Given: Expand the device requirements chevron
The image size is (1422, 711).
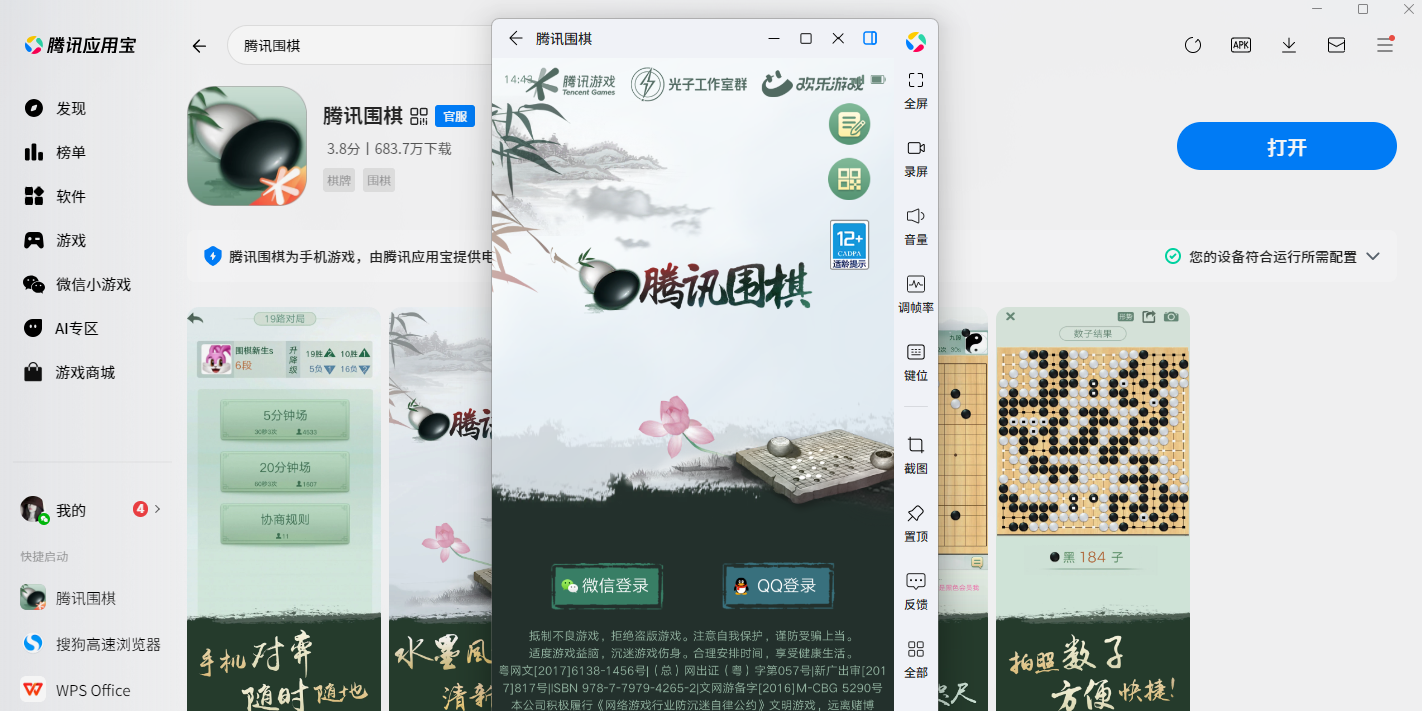Looking at the screenshot, I should pos(1373,256).
